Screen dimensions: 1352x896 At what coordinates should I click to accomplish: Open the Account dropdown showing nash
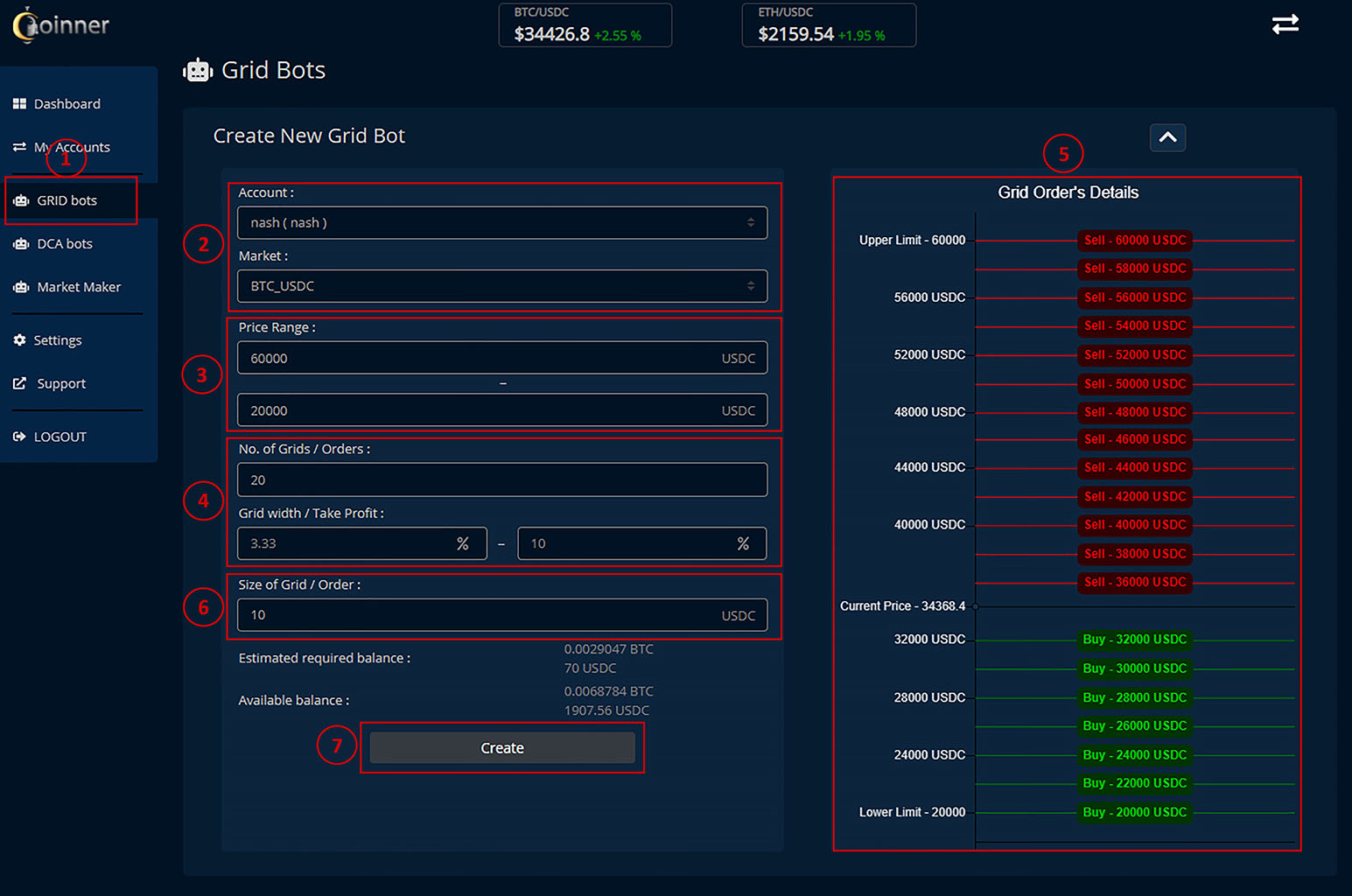501,223
